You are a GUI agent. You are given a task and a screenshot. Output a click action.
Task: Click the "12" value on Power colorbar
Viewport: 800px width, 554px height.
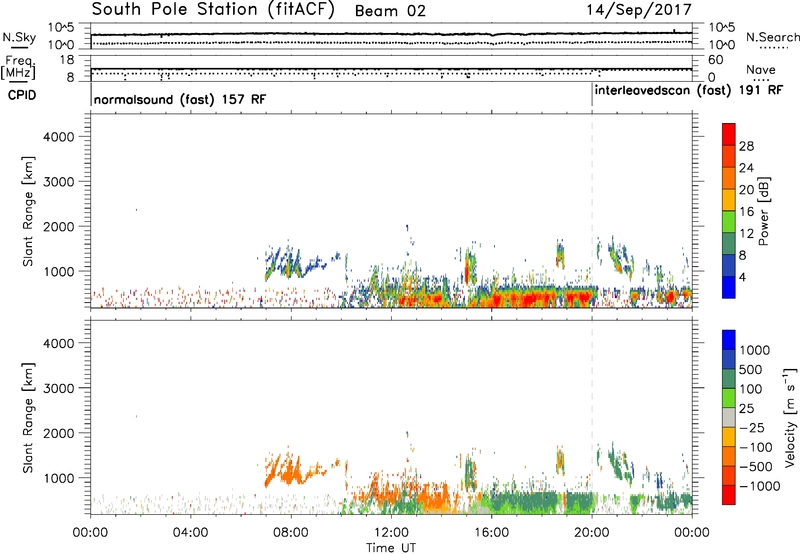[746, 234]
